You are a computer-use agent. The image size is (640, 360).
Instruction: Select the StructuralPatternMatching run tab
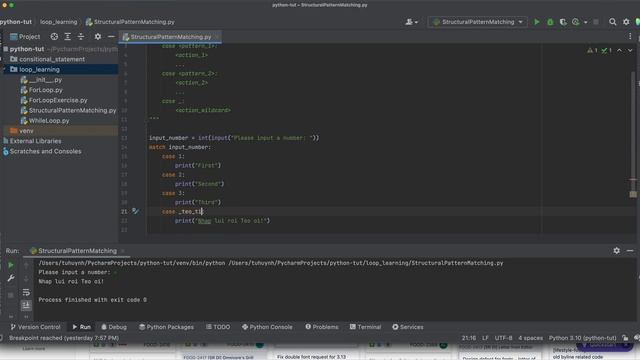(77, 251)
